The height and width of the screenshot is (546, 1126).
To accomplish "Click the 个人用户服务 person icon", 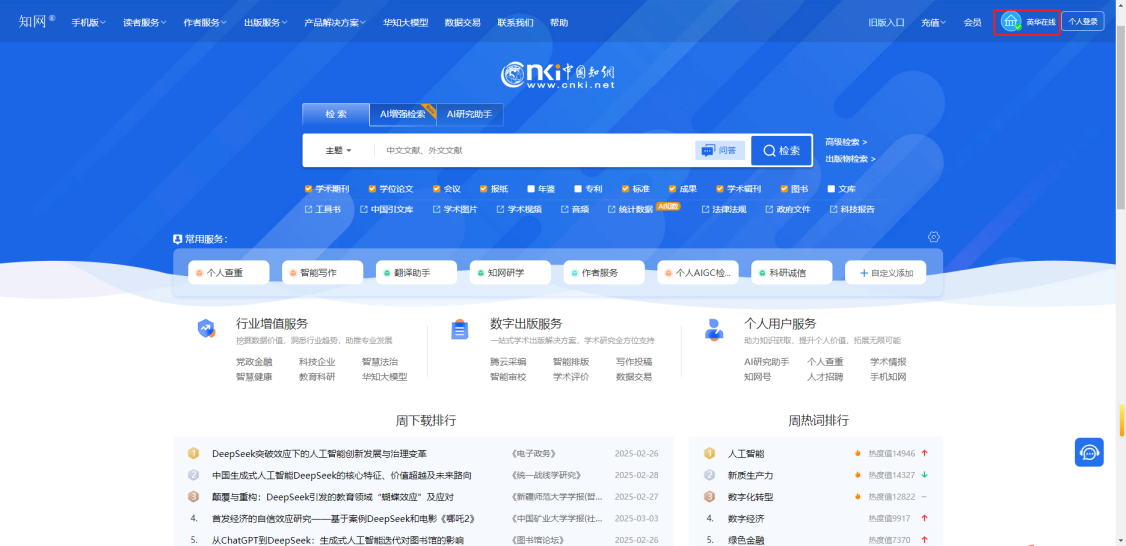I will (714, 329).
